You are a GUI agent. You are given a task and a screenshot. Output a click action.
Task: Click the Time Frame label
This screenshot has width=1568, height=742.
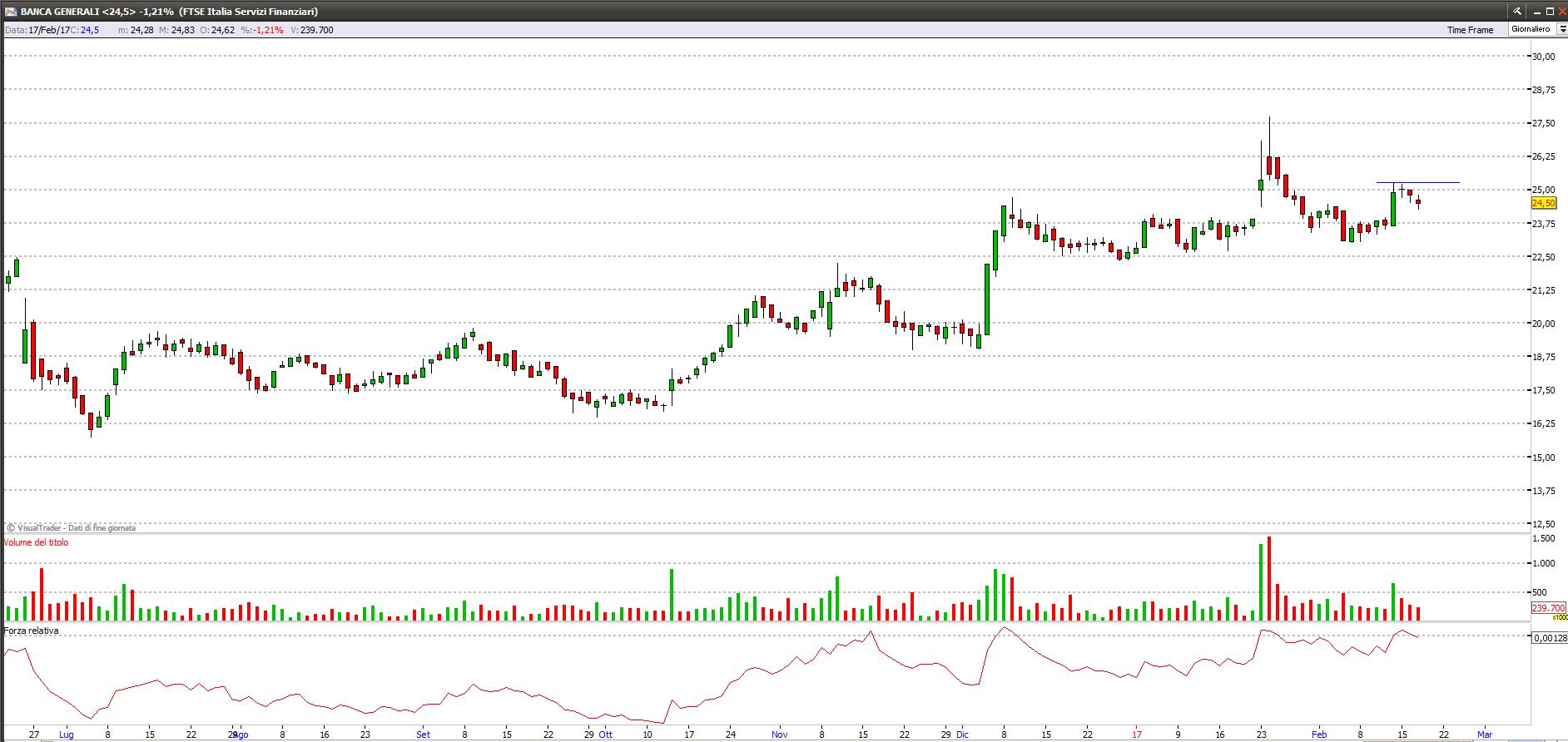(x=1470, y=30)
